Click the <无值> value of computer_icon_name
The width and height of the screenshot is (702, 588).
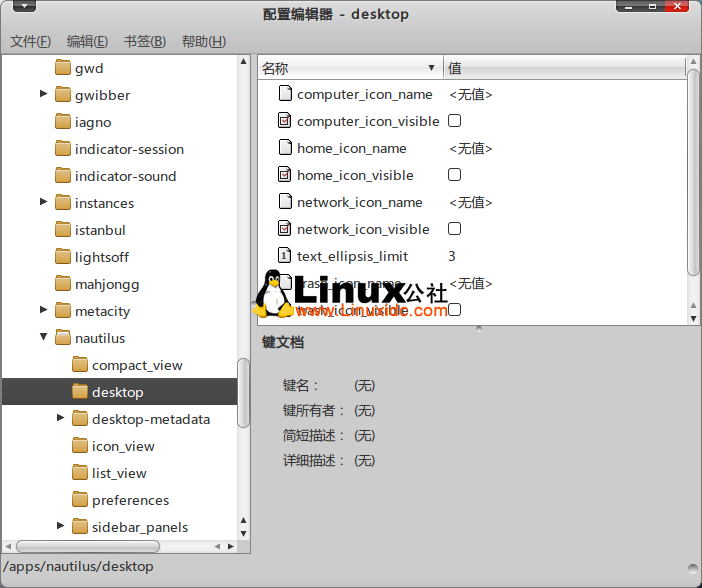point(471,94)
